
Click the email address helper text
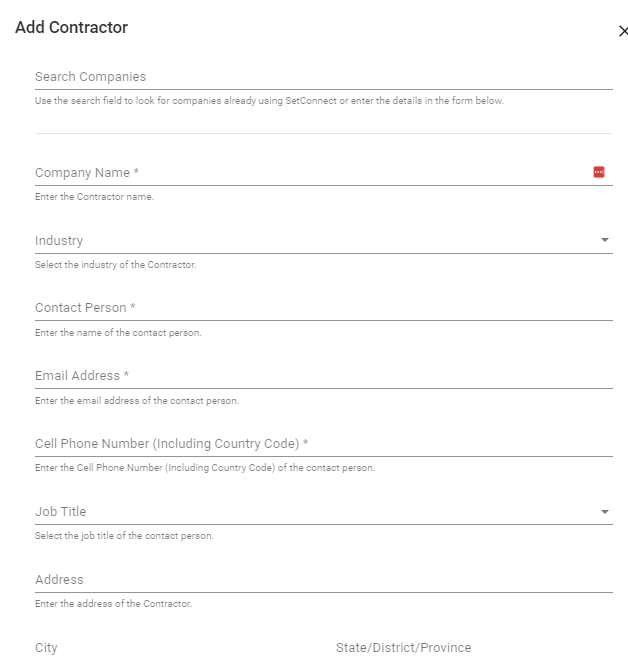click(x=137, y=401)
